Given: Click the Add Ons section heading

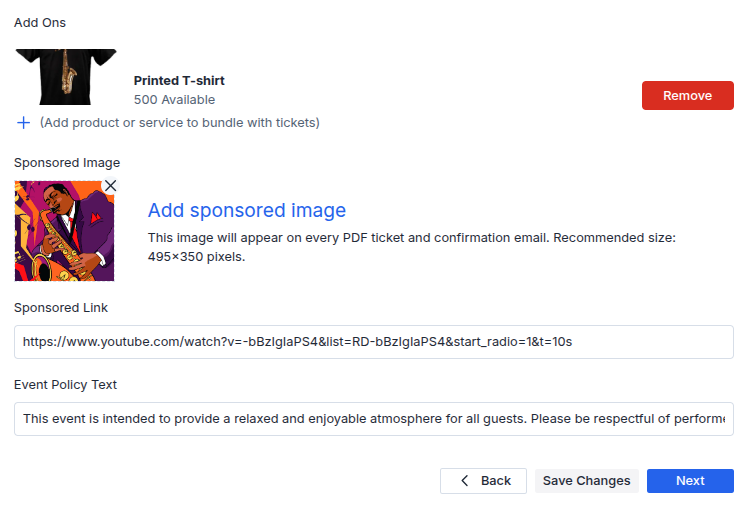Looking at the screenshot, I should click(x=40, y=23).
